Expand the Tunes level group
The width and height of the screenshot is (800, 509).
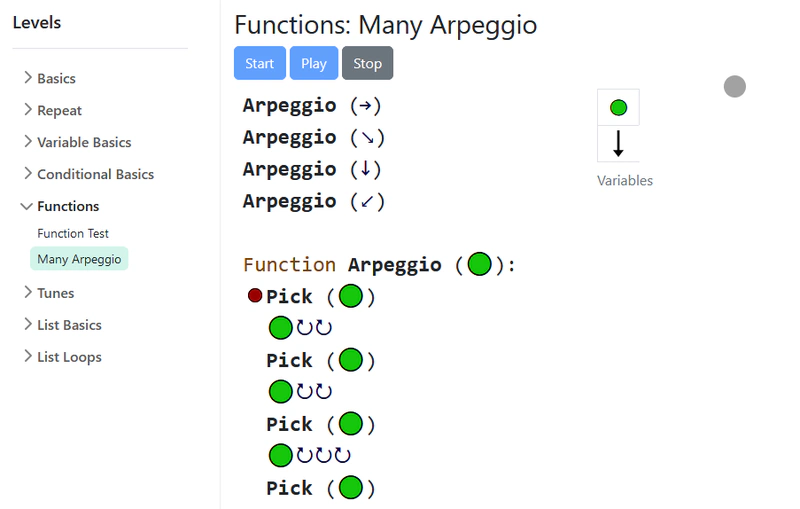(x=49, y=293)
